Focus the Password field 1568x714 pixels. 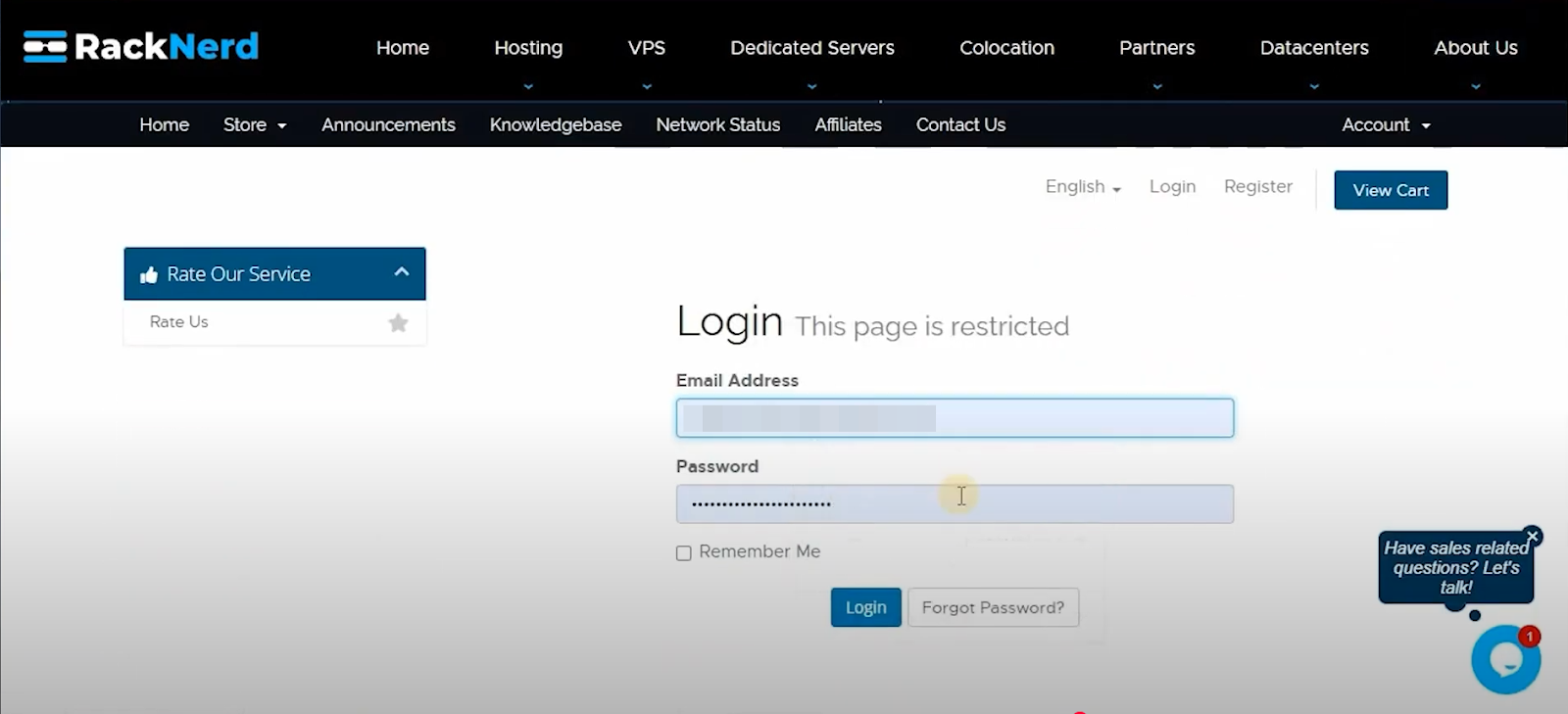pyautogui.click(x=955, y=503)
